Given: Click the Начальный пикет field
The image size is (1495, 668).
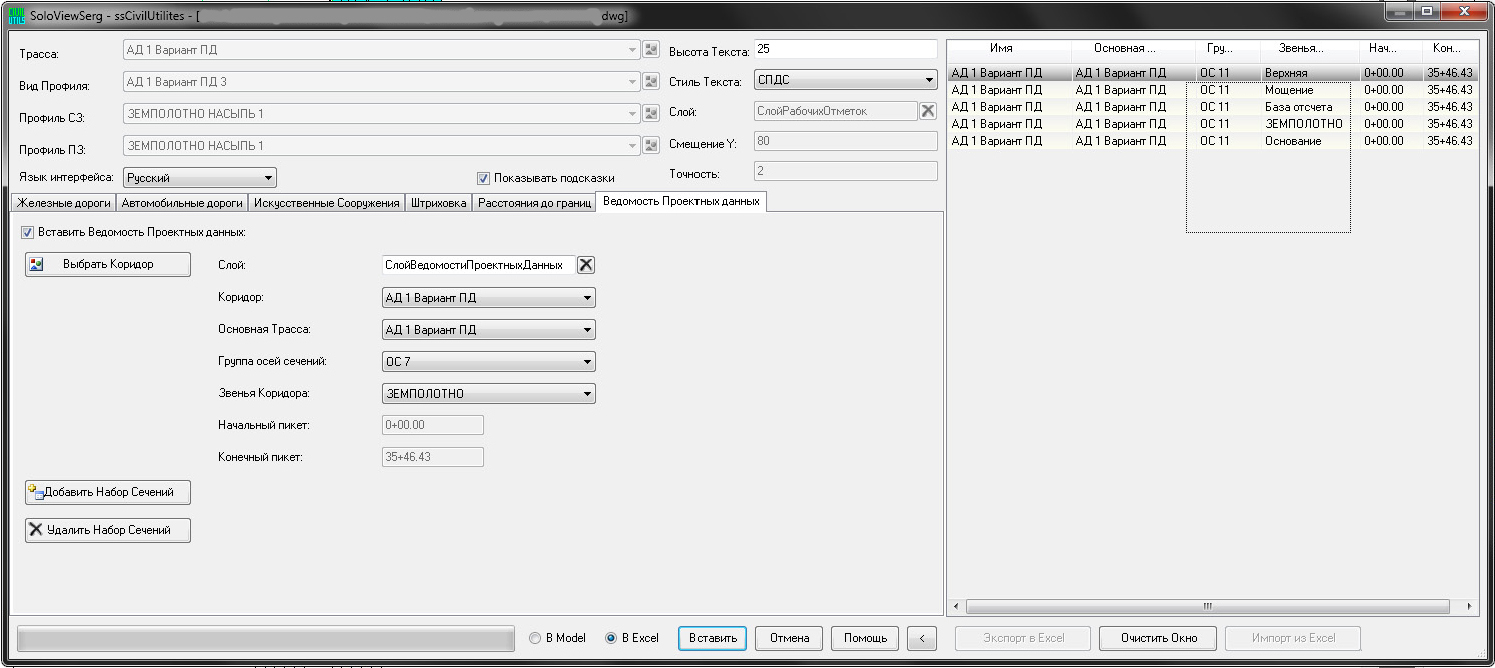Looking at the screenshot, I should point(433,425).
